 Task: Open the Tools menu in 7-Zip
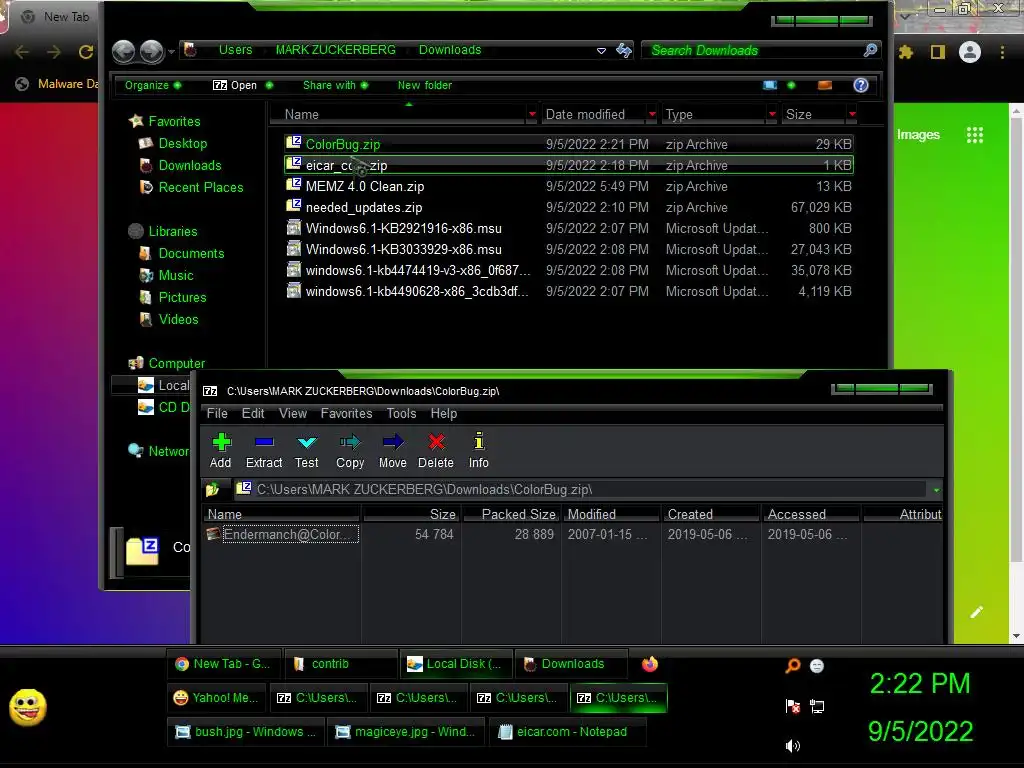click(x=401, y=413)
